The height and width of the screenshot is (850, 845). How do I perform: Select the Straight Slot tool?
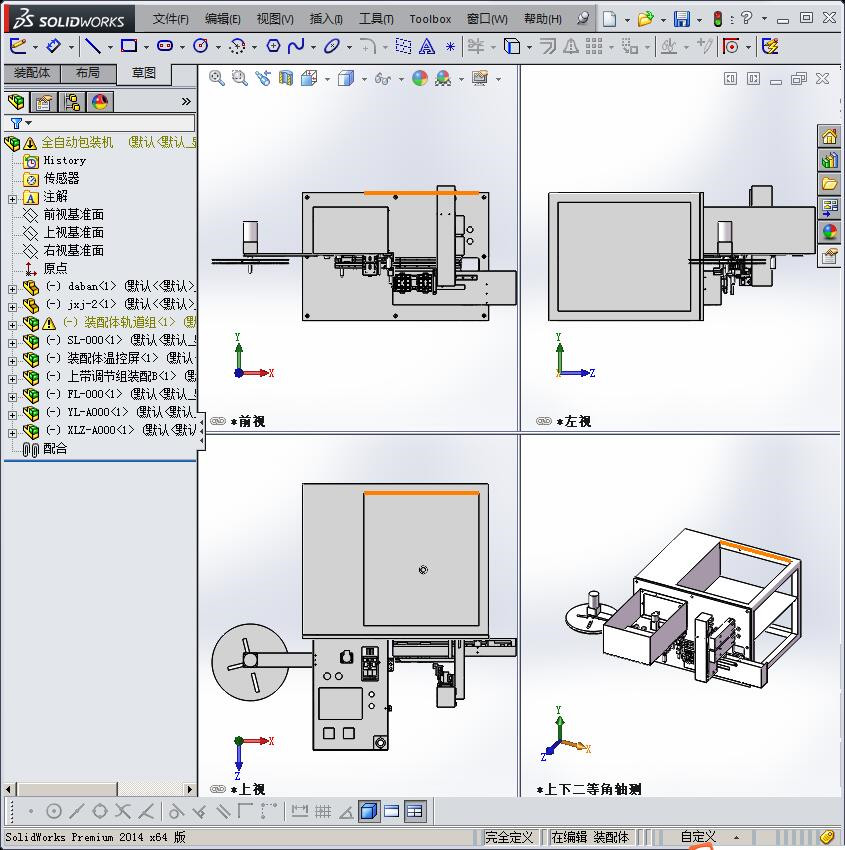coord(165,46)
